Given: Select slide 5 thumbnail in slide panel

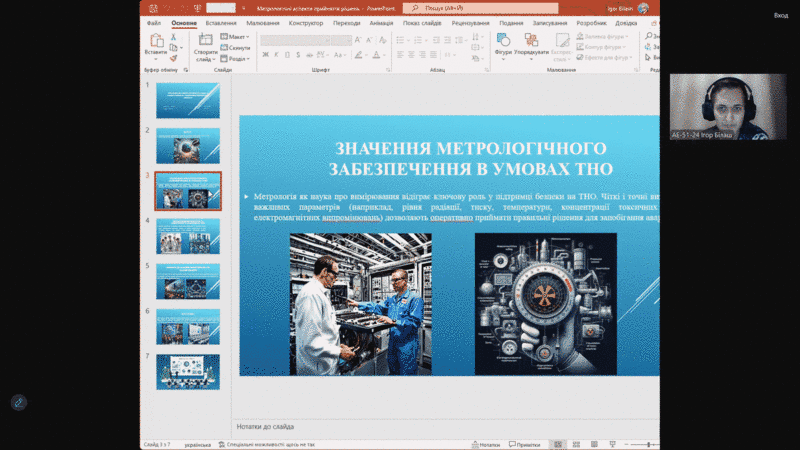Looking at the screenshot, I should click(x=187, y=282).
